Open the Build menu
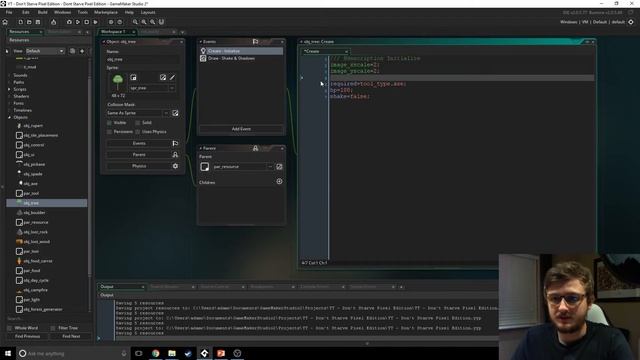This screenshot has width=640, height=360. [x=42, y=12]
